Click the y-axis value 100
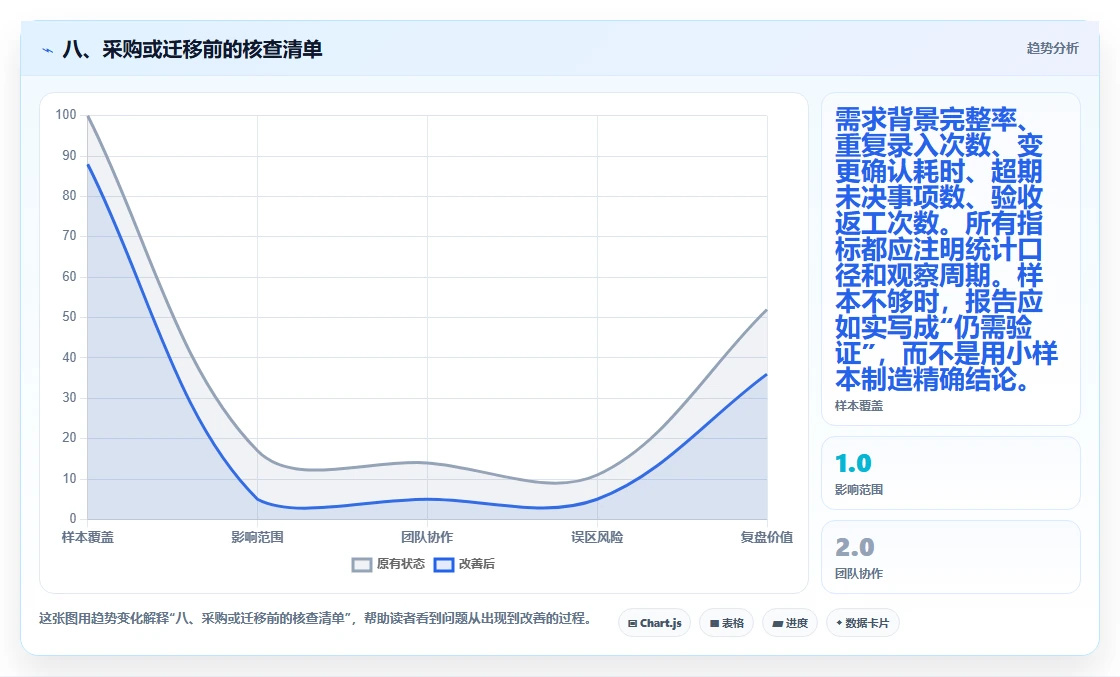The image size is (1120, 677). [x=66, y=115]
